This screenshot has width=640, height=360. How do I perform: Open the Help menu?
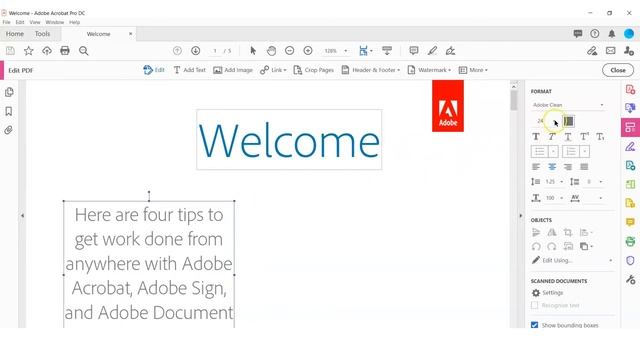coord(74,22)
